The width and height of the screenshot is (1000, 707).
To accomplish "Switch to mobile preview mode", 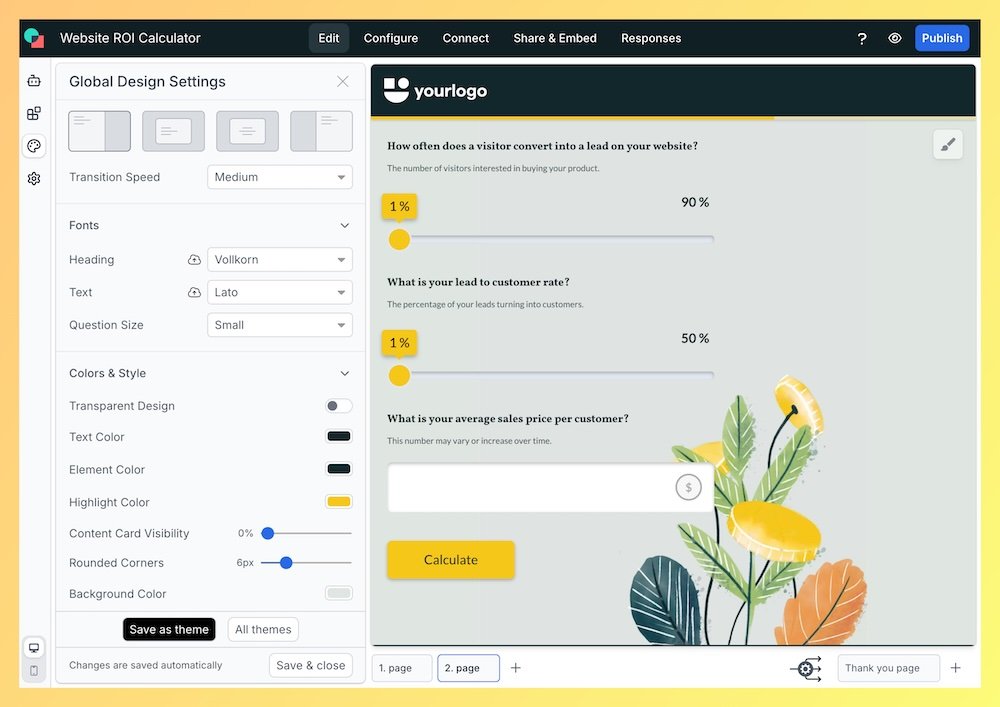I will 34,670.
